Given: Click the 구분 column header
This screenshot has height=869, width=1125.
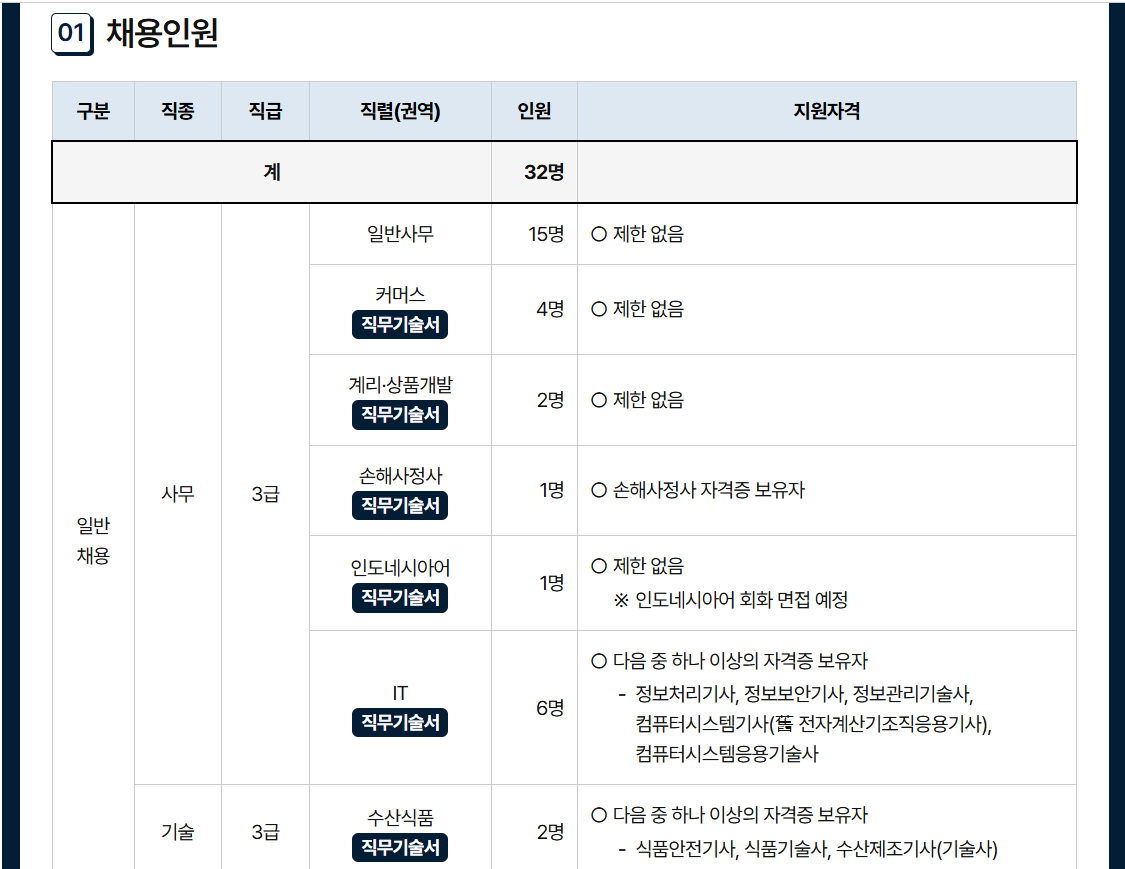Looking at the screenshot, I should coord(93,111).
